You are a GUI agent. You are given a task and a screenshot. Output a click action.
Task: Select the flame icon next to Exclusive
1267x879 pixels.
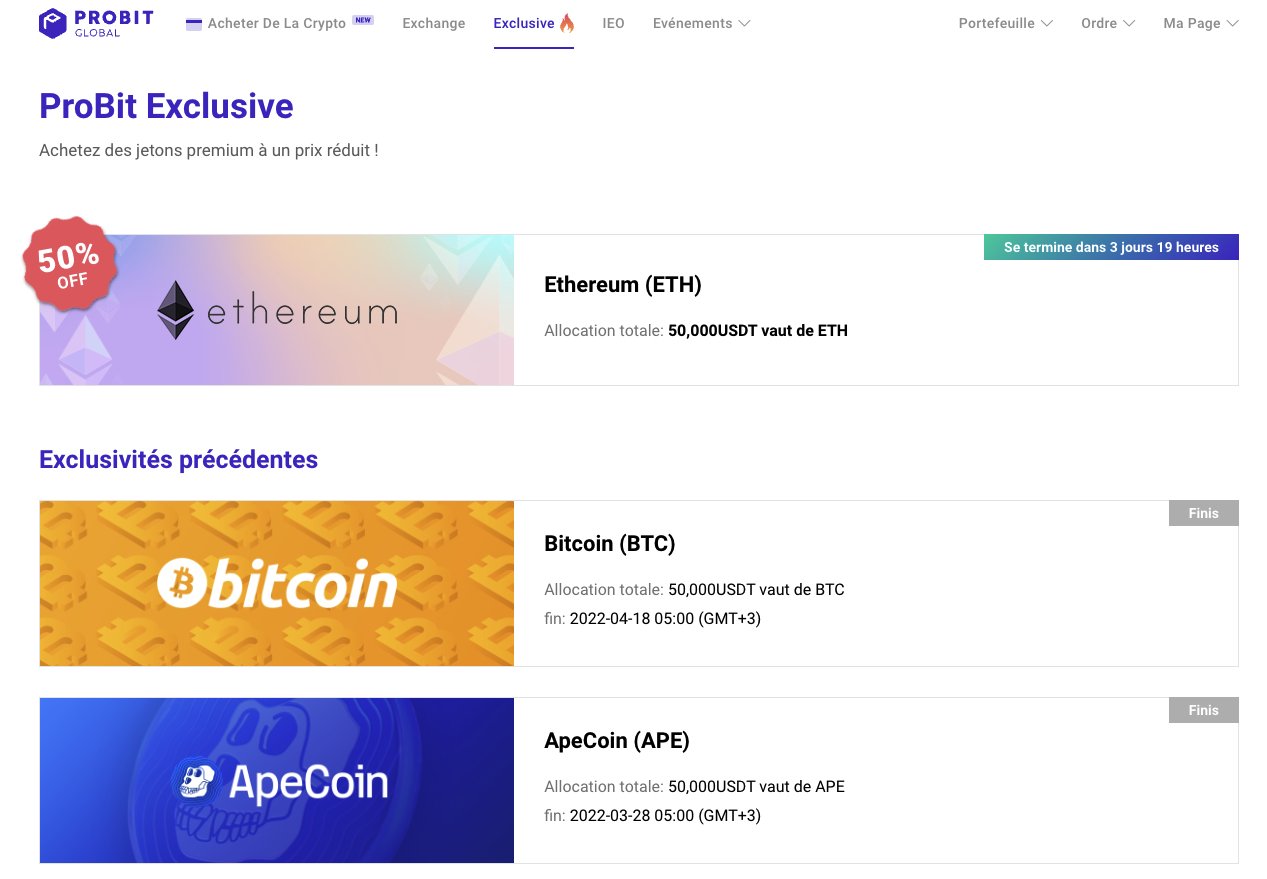click(x=566, y=22)
